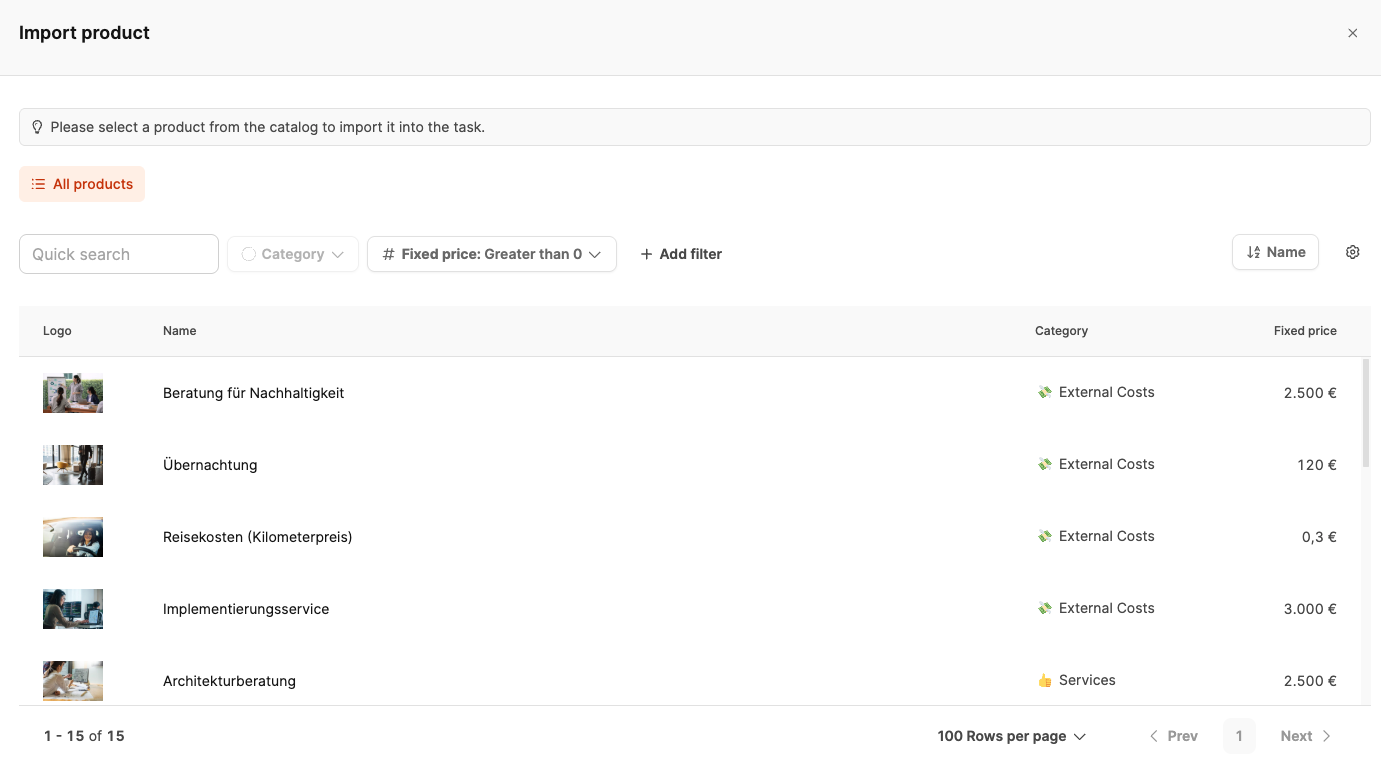Select page 1 in pagination
The image size is (1381, 760).
click(x=1239, y=736)
